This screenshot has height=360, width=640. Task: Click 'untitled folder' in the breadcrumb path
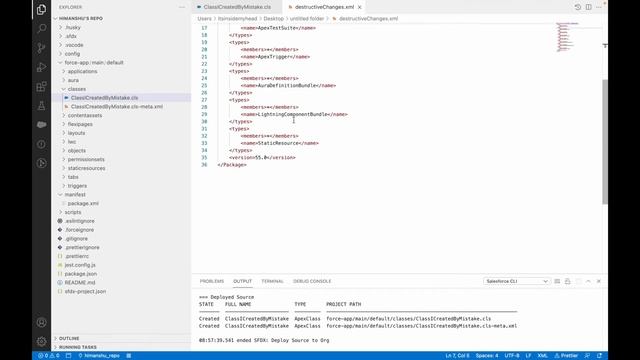(x=307, y=19)
